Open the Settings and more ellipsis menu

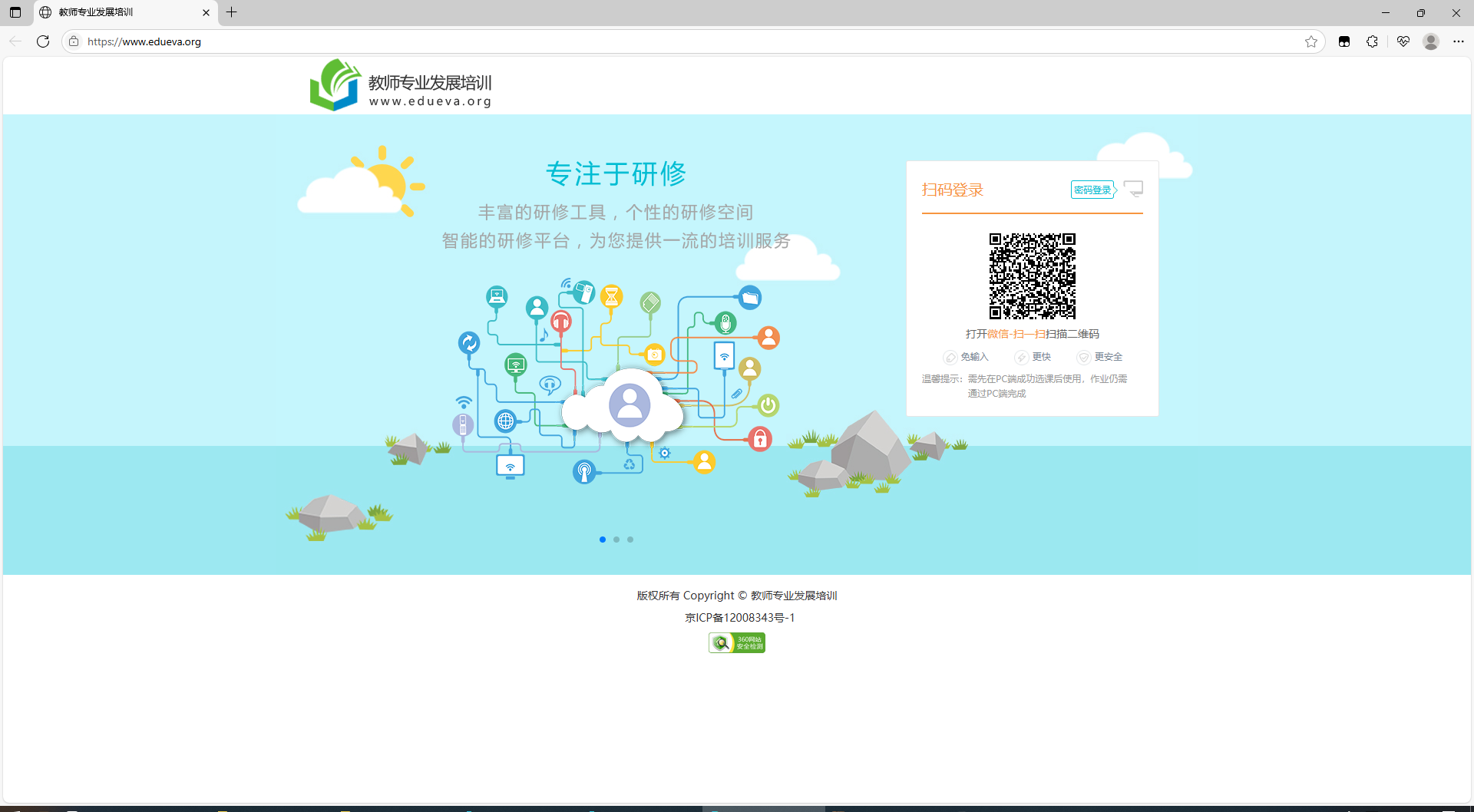[x=1459, y=41]
